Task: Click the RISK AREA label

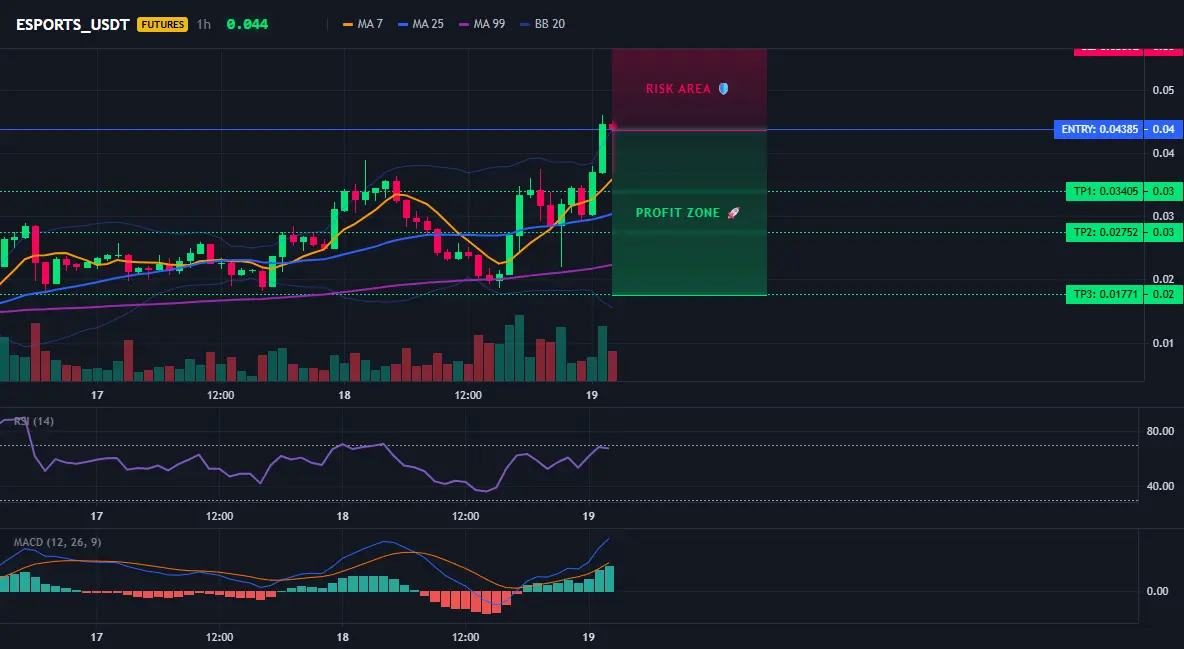Action: 678,88
